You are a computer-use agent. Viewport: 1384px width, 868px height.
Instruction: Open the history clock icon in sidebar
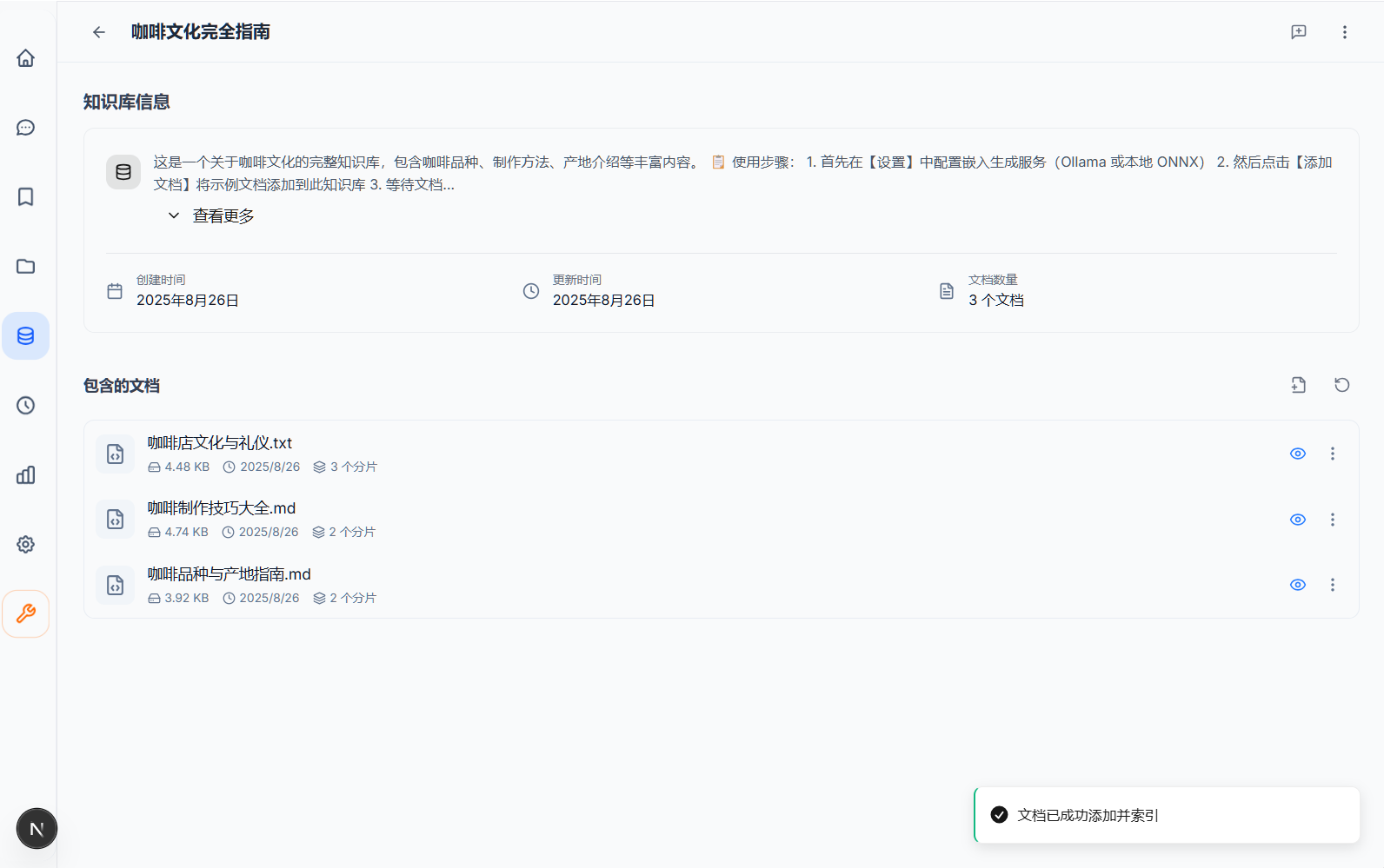(26, 406)
